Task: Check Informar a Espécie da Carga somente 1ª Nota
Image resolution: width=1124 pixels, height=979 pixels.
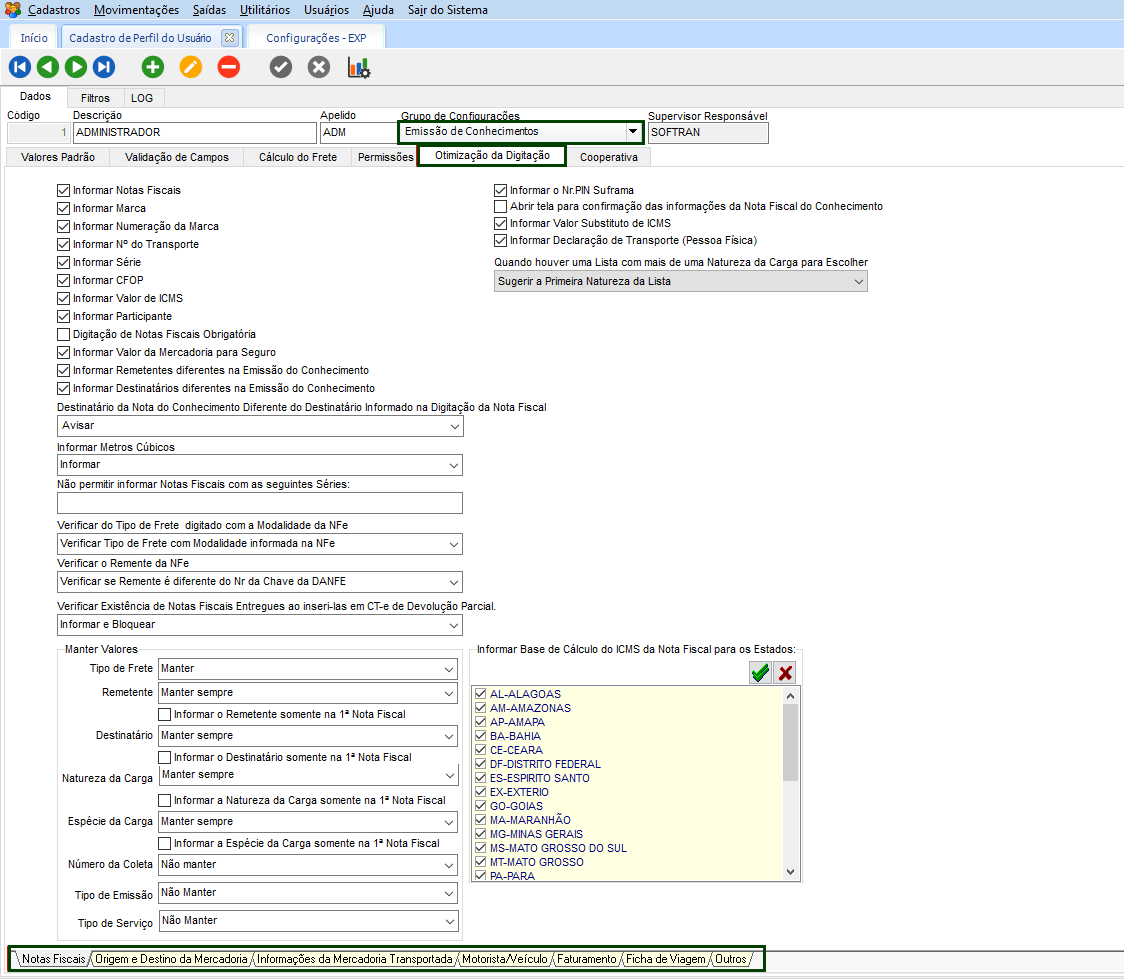Action: coord(165,844)
